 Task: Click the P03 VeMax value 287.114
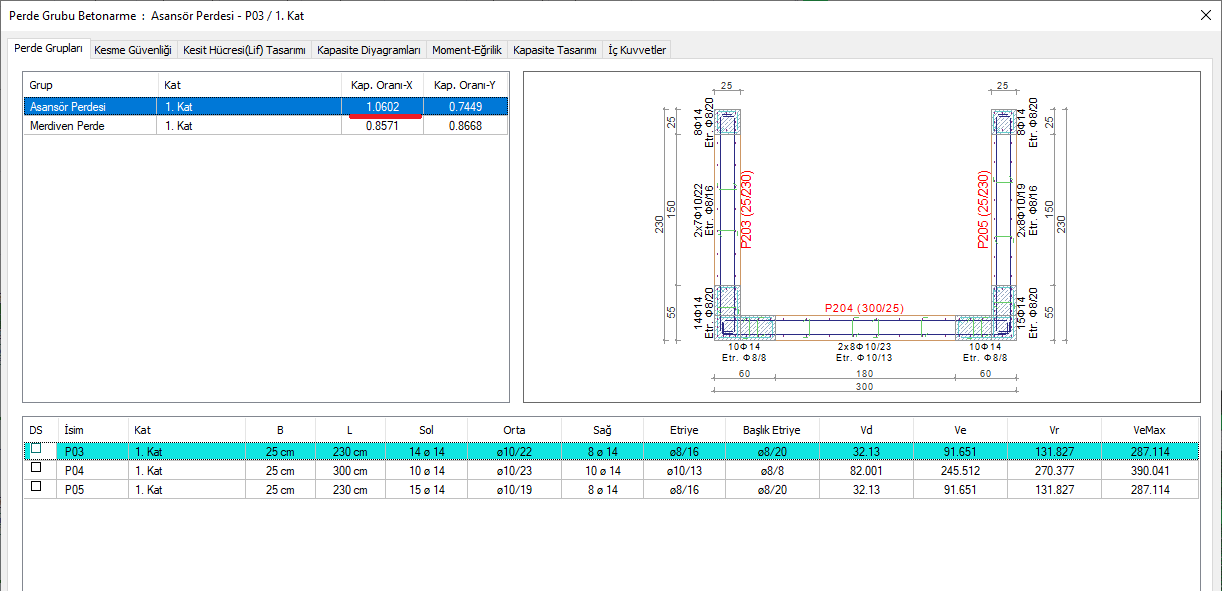pyautogui.click(x=1150, y=451)
